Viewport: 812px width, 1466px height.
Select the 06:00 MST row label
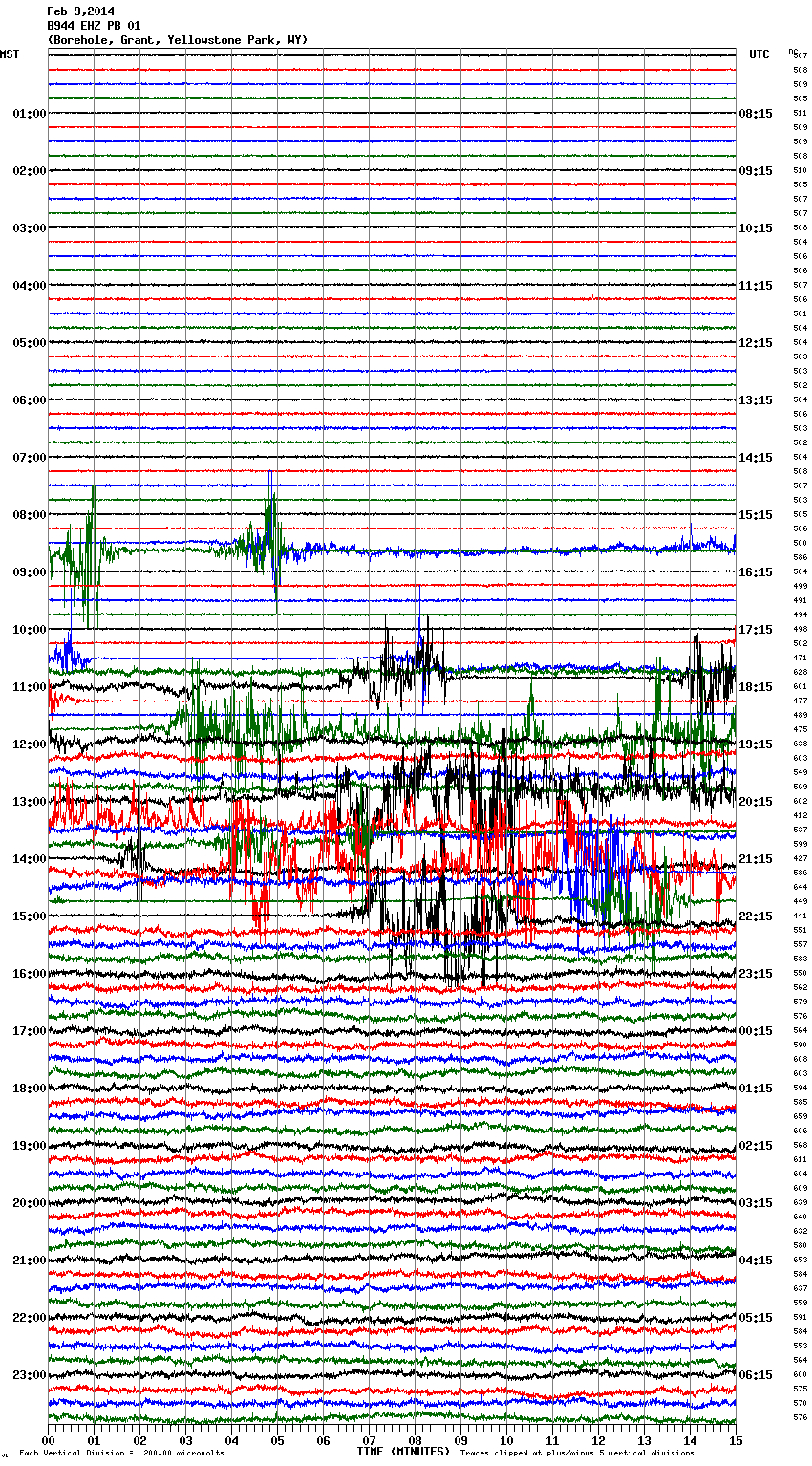[30, 400]
